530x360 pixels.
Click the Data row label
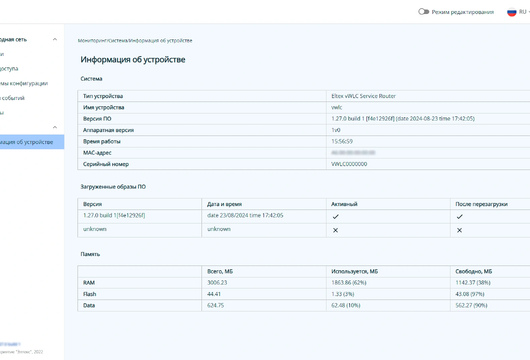coord(89,305)
